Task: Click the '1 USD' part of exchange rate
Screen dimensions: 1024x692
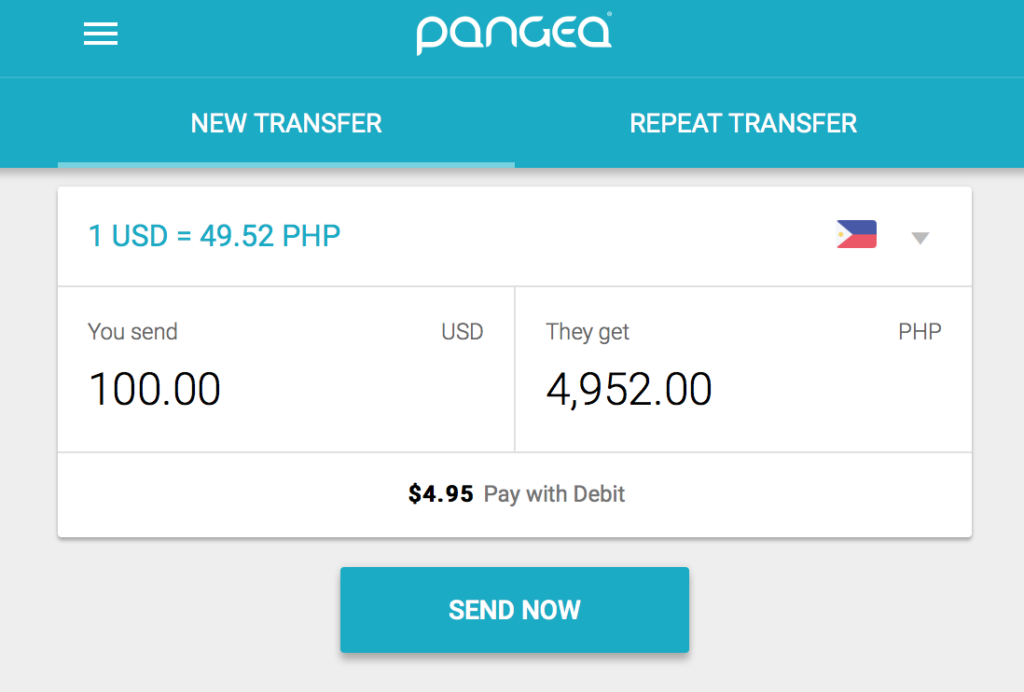Action: point(128,236)
